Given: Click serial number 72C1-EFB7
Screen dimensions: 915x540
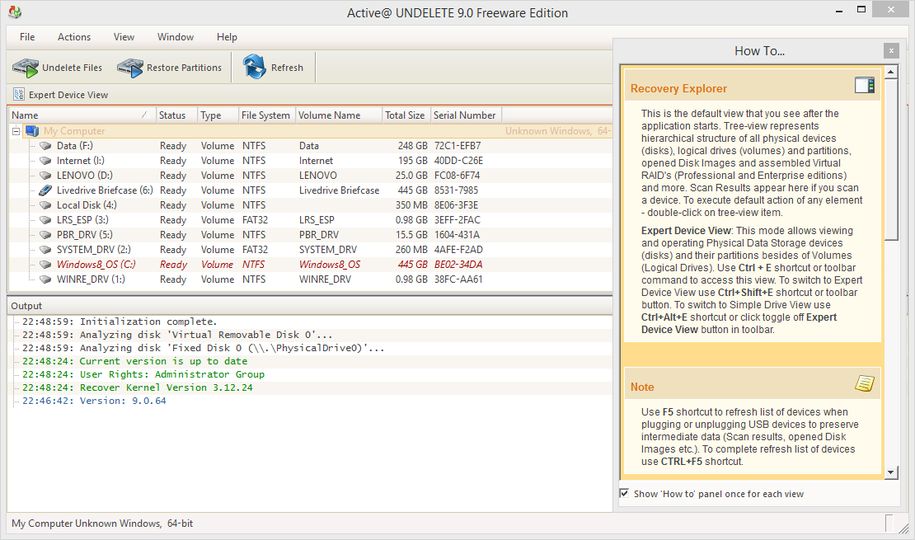Looking at the screenshot, I should pyautogui.click(x=458, y=146).
